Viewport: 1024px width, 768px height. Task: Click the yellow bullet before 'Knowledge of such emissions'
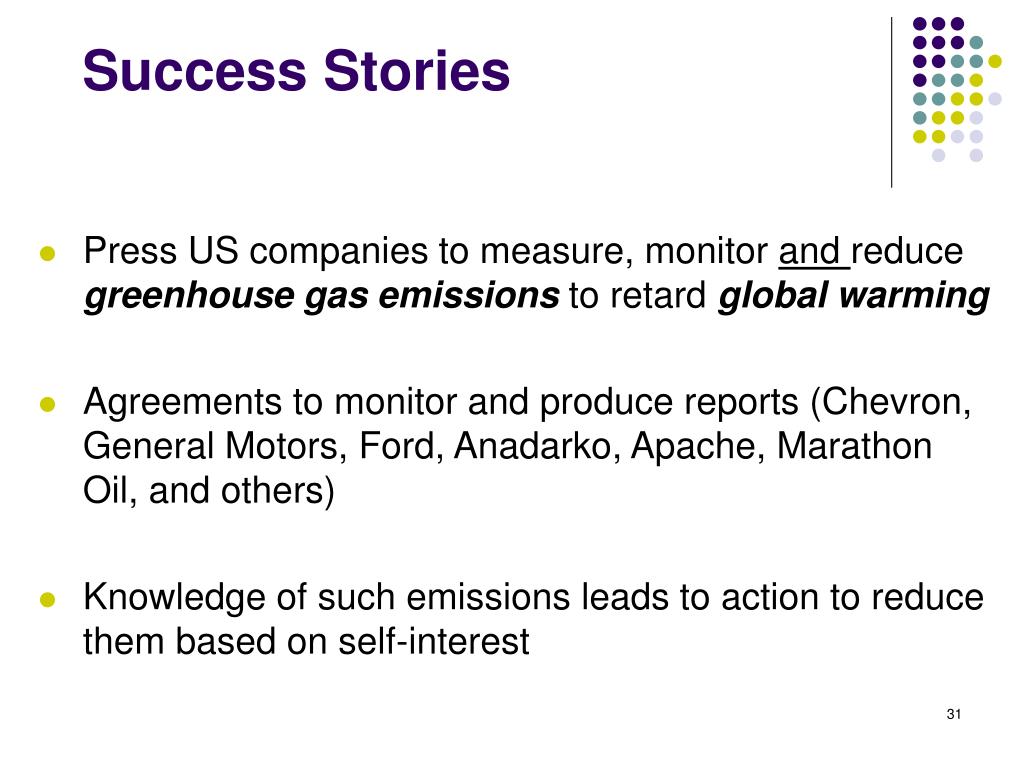coord(48,600)
